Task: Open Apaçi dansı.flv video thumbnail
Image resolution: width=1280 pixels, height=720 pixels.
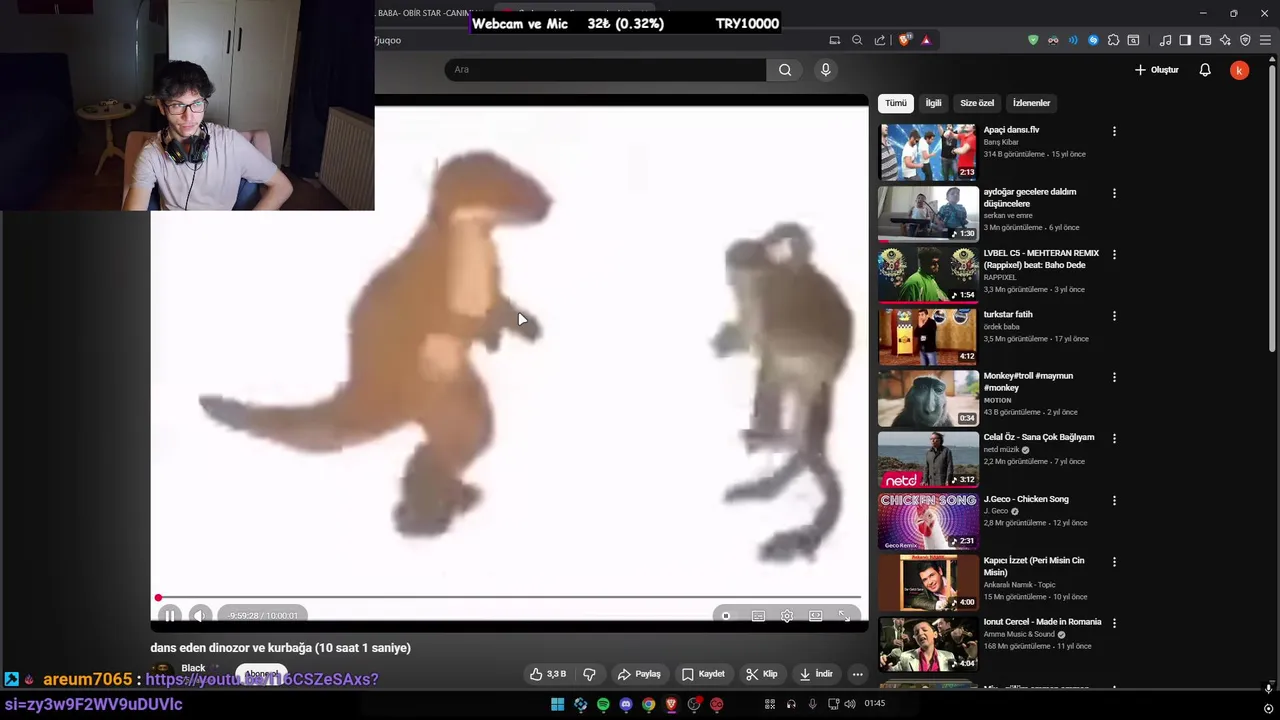Action: pyautogui.click(x=928, y=152)
